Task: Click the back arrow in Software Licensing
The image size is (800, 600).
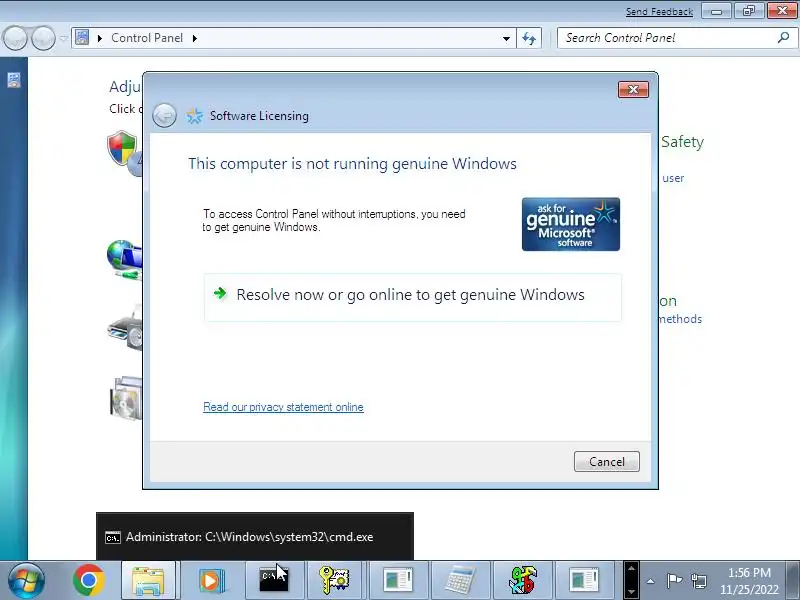Action: point(164,115)
